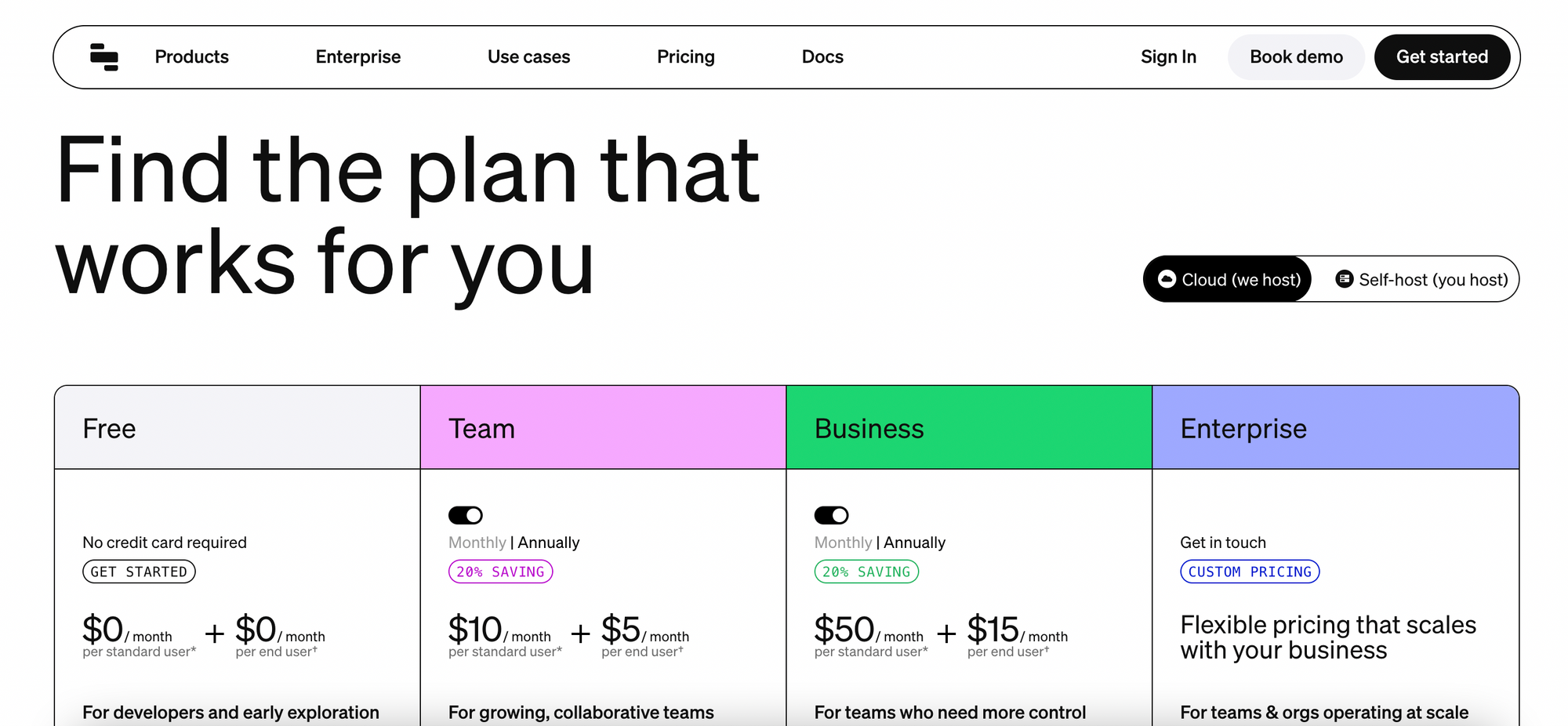Click the Sign In link
The image size is (1568, 726).
[1168, 57]
